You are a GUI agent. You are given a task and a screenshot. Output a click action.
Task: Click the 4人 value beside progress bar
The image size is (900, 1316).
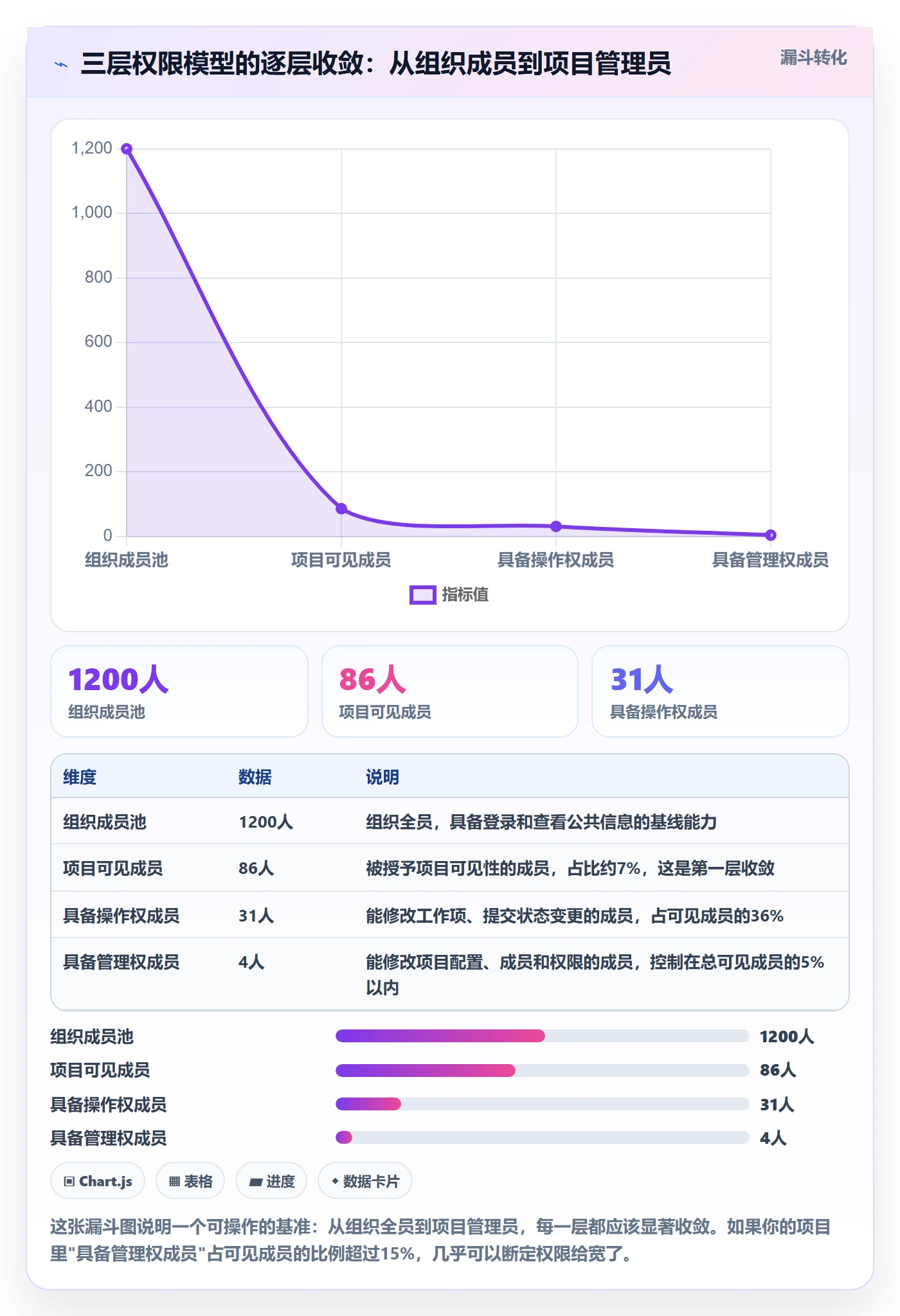pyautogui.click(x=773, y=1138)
